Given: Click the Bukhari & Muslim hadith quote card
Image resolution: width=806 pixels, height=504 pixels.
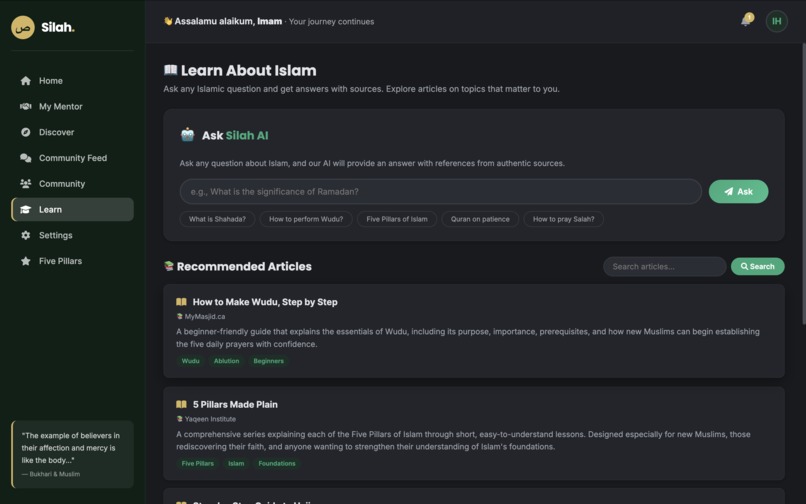Looking at the screenshot, I should (72, 454).
